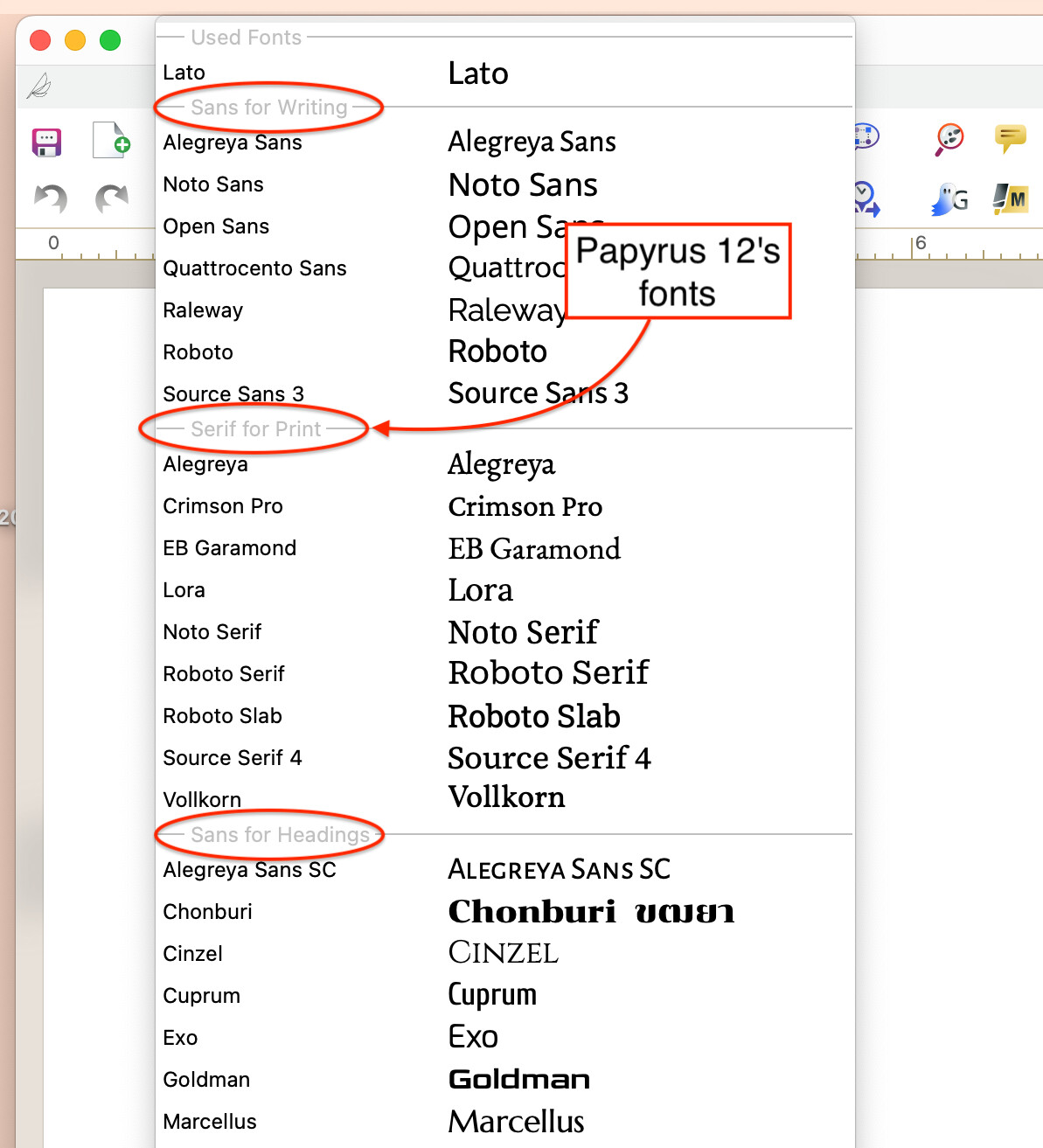Viewport: 1043px width, 1148px height.
Task: Pick the Cinzel heading font
Action: coord(192,954)
